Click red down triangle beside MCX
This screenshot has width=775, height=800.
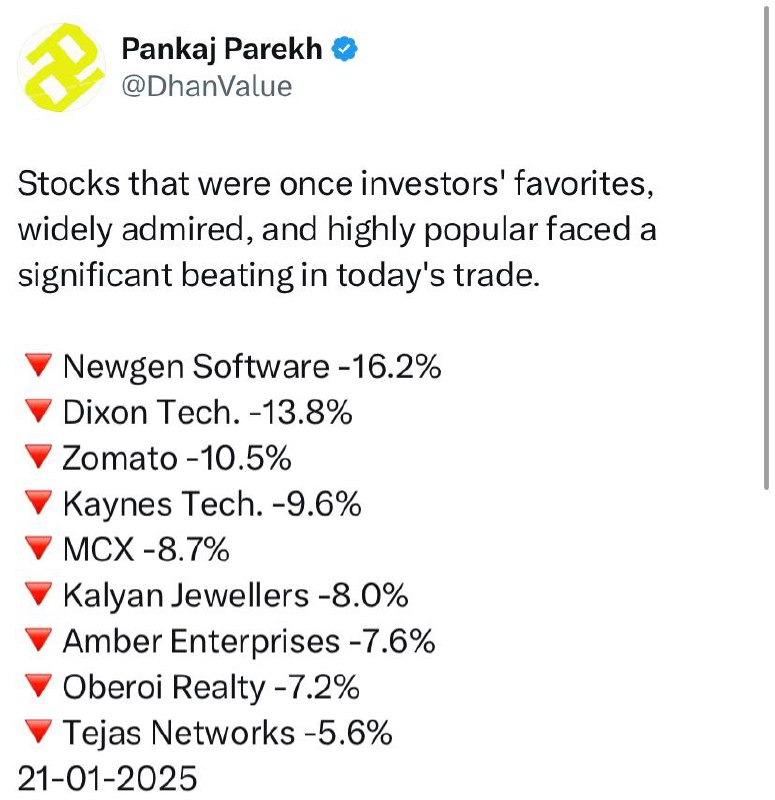point(38,548)
